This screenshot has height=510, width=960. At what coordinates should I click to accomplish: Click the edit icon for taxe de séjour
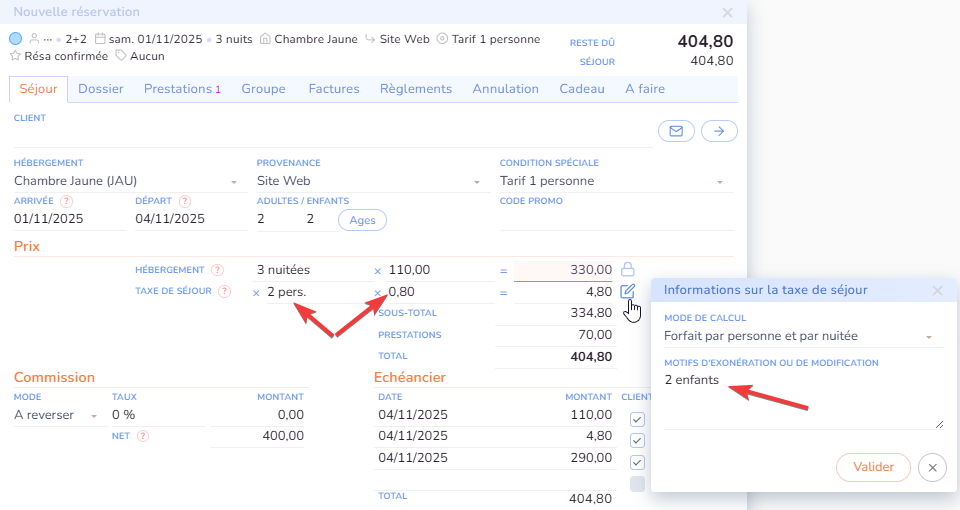coord(628,291)
